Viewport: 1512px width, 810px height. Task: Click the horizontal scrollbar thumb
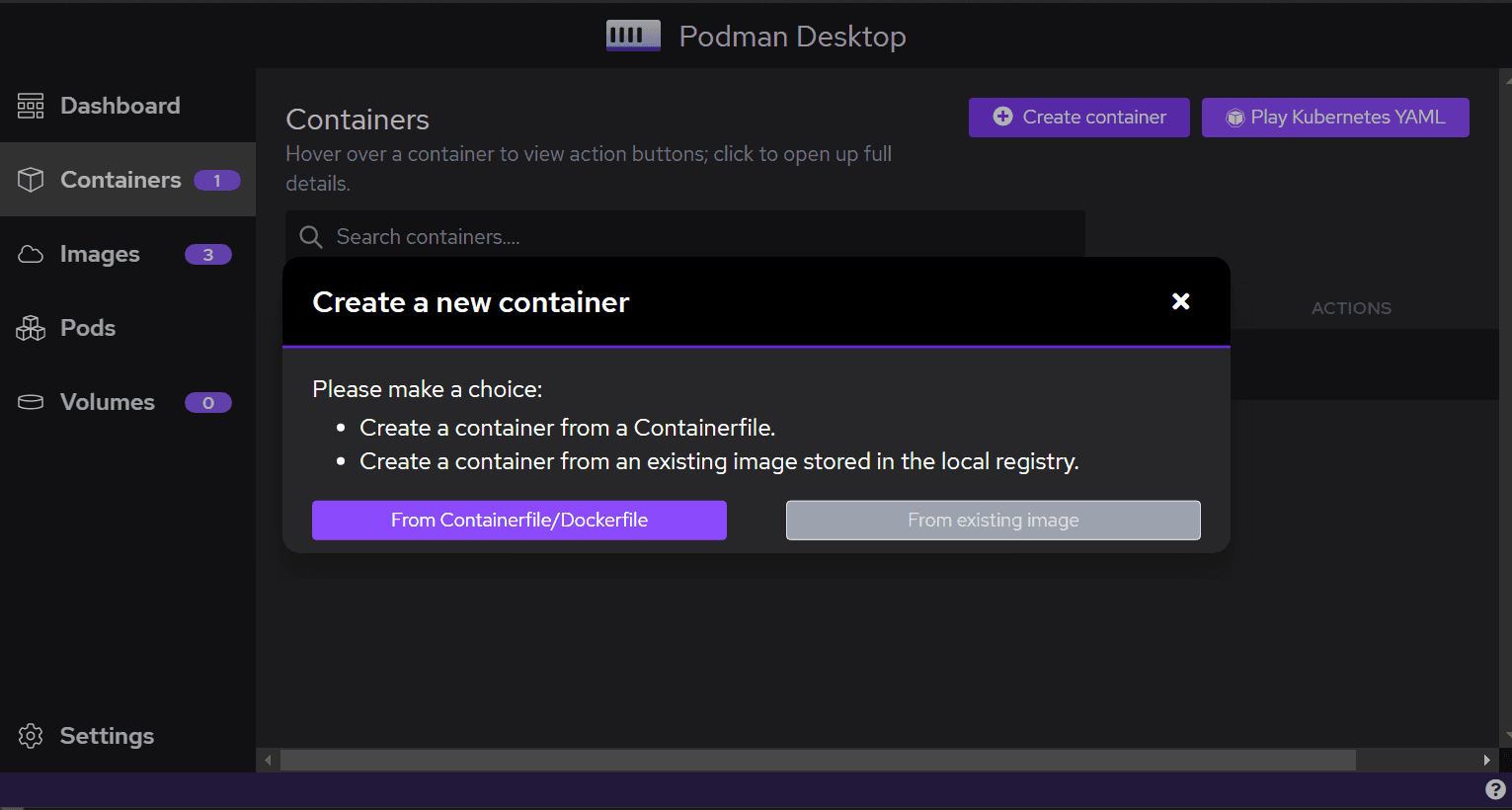[x=818, y=761]
